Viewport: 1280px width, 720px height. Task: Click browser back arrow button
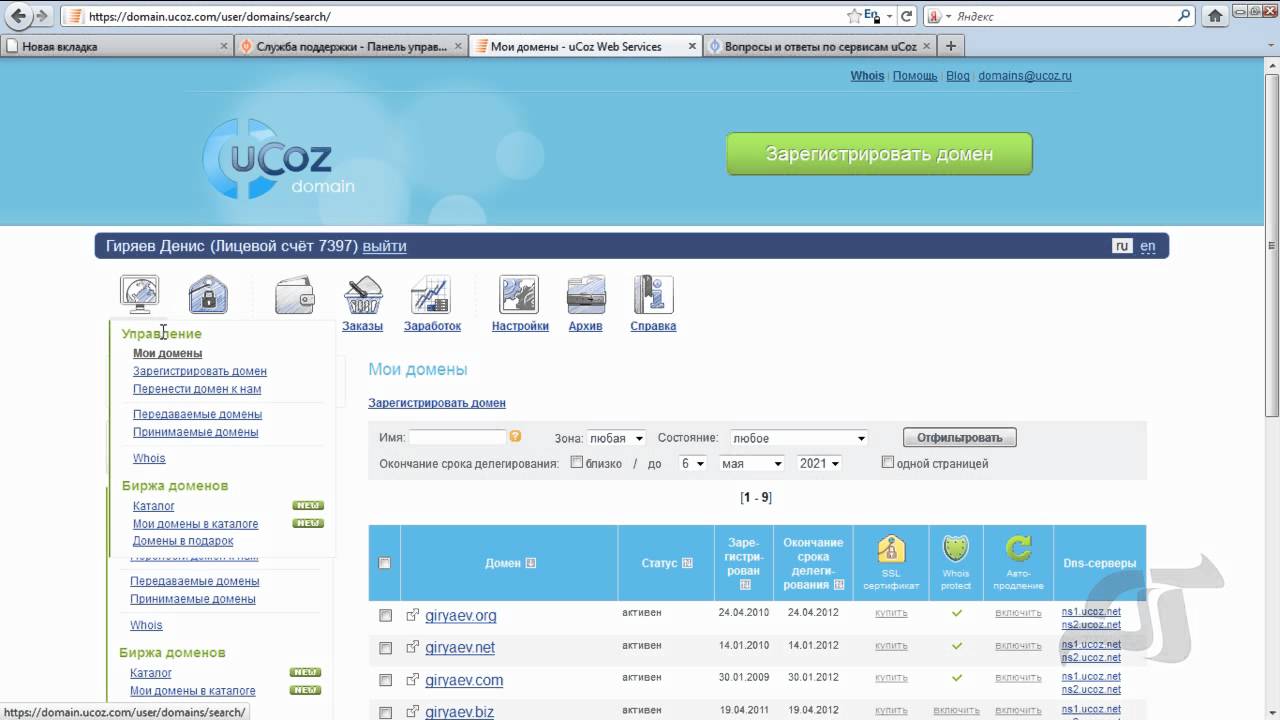[x=18, y=16]
